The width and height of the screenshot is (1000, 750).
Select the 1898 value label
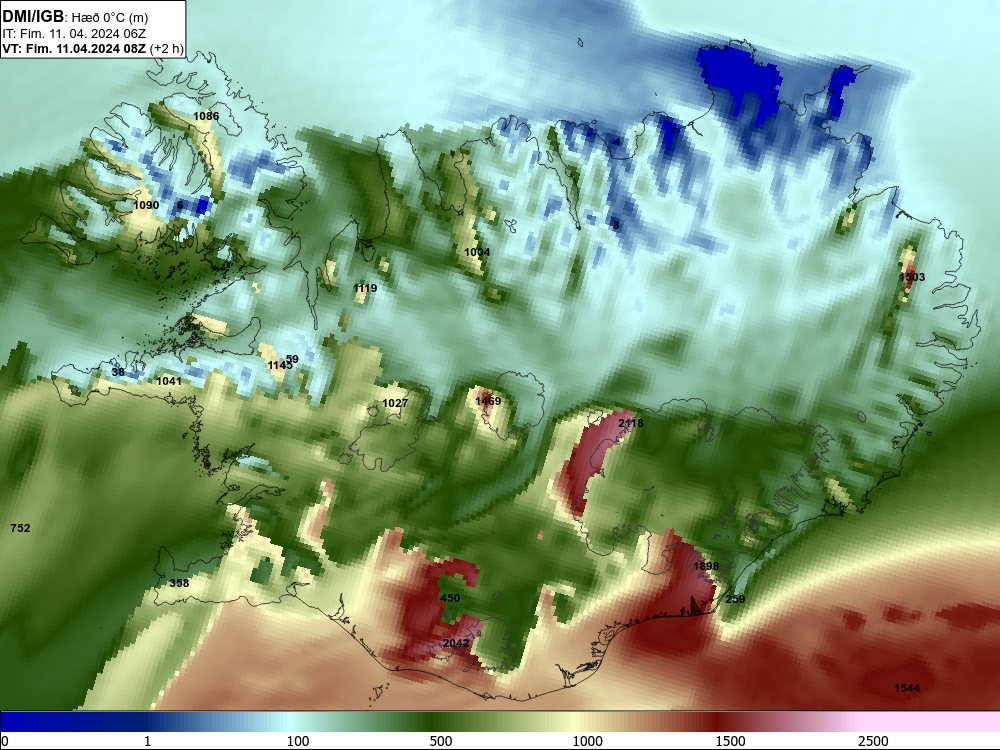tap(705, 566)
